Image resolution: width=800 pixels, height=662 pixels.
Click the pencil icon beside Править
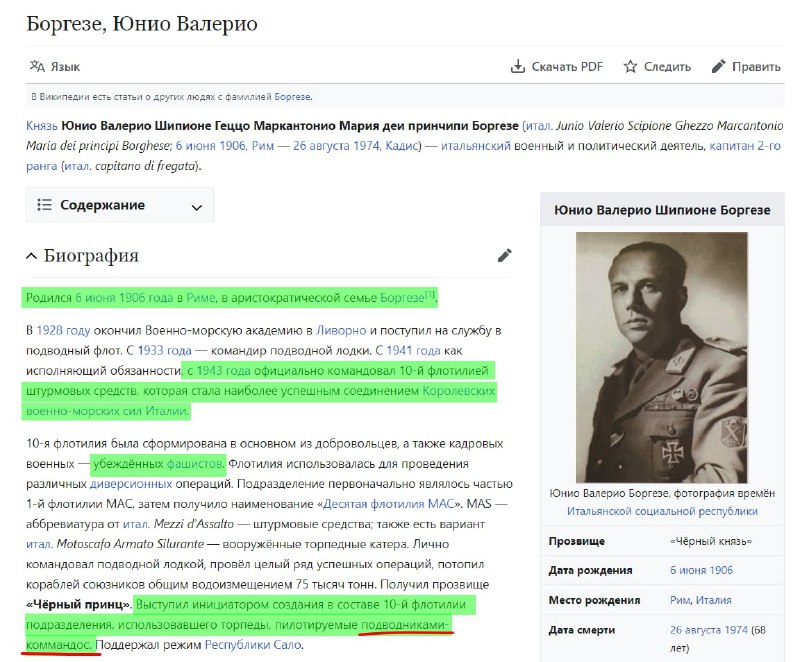point(718,66)
